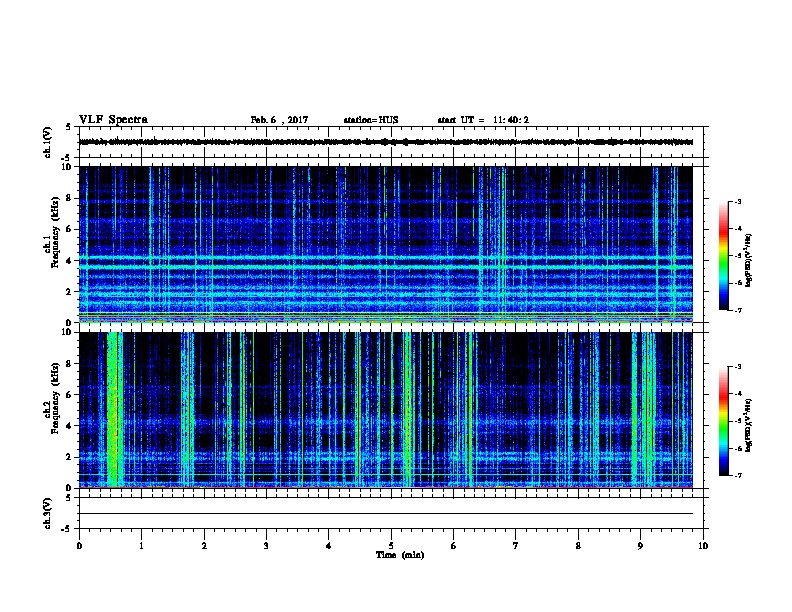Viewport: 792px width, 612px height.
Task: Click time axis tick label "5"
Action: 391,545
